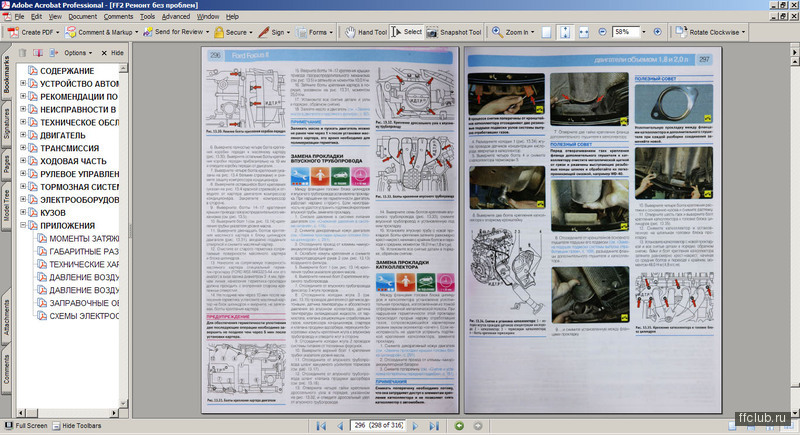Expand the ТРАНСМИССИЯ bookmark

click(23, 147)
